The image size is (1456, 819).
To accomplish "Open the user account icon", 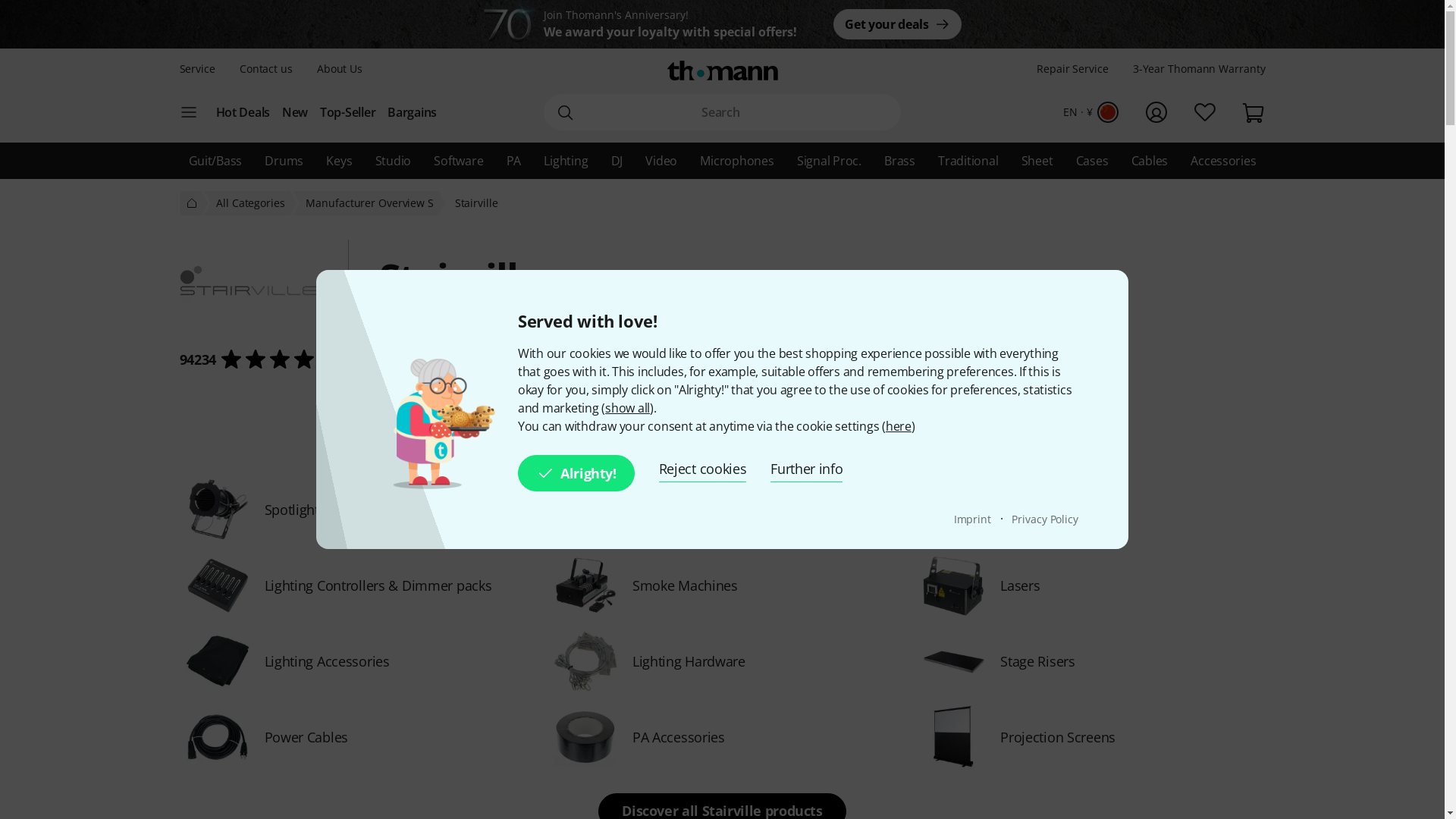I will pos(1156,112).
